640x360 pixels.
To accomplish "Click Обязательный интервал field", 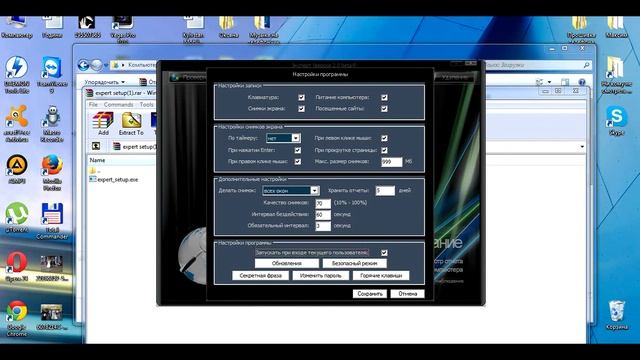I will (x=323, y=226).
